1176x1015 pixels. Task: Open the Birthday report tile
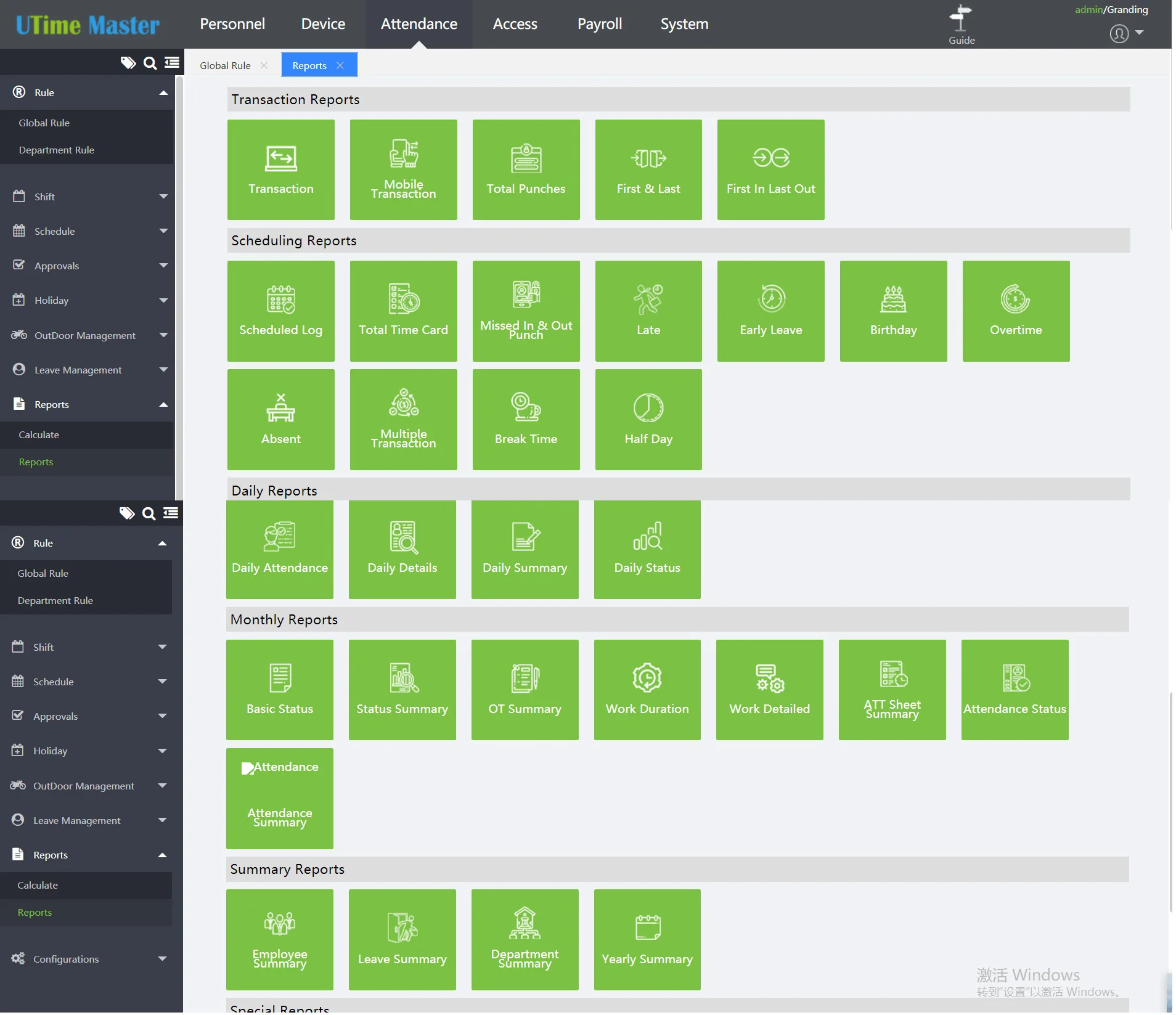tap(892, 311)
